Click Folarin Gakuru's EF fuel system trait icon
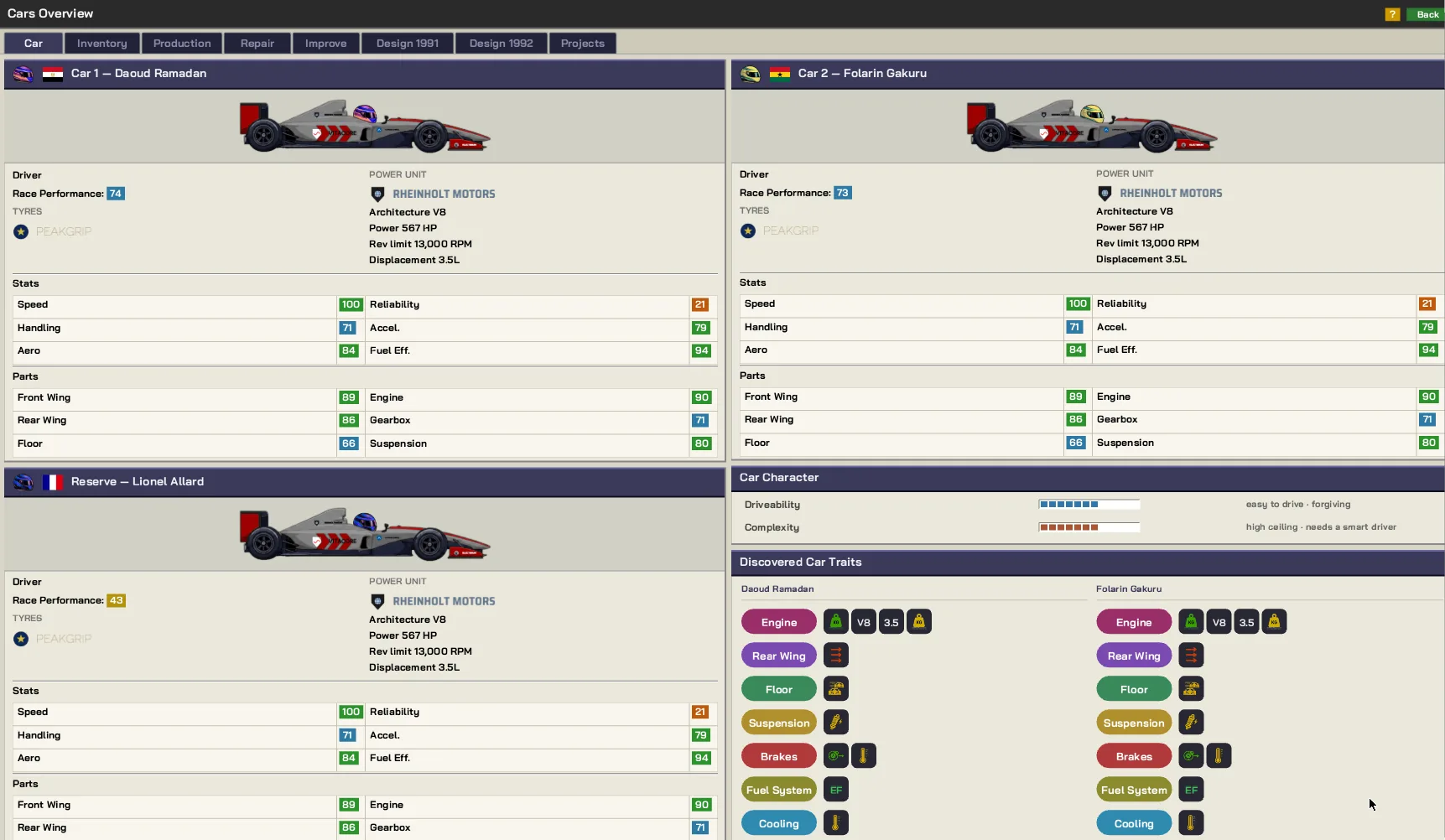The width and height of the screenshot is (1445, 840). click(x=1192, y=790)
